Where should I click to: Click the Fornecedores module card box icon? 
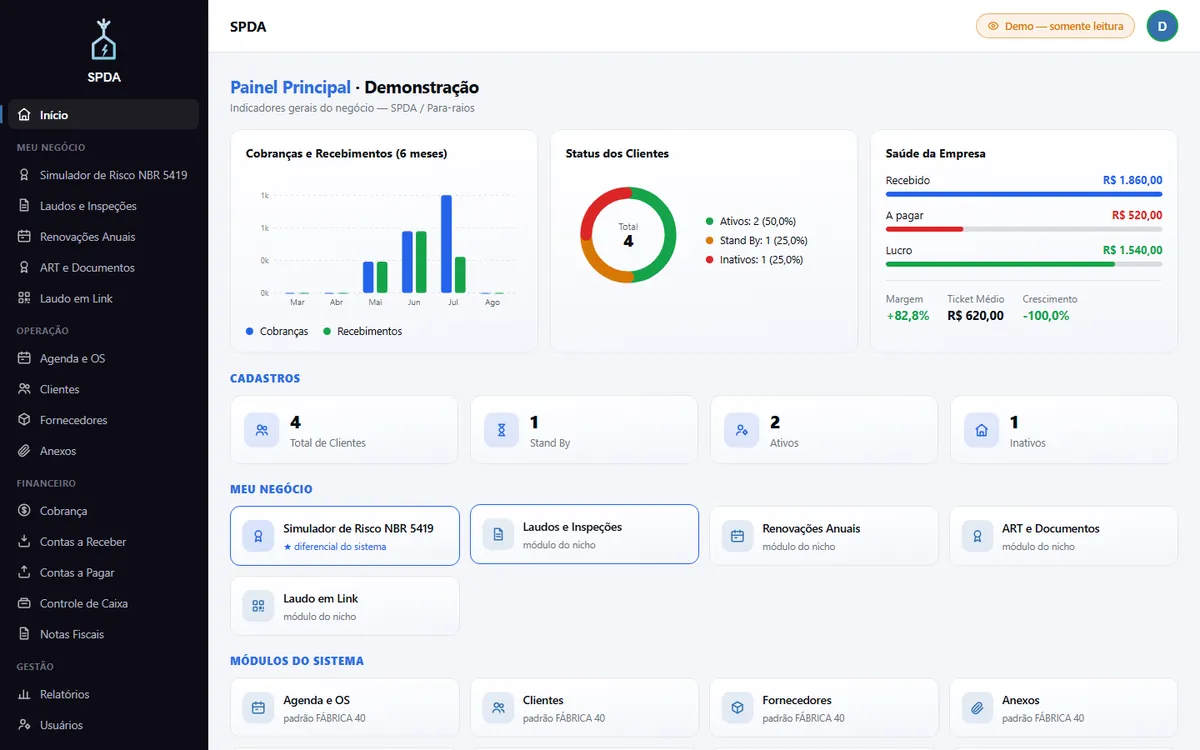[x=737, y=708]
